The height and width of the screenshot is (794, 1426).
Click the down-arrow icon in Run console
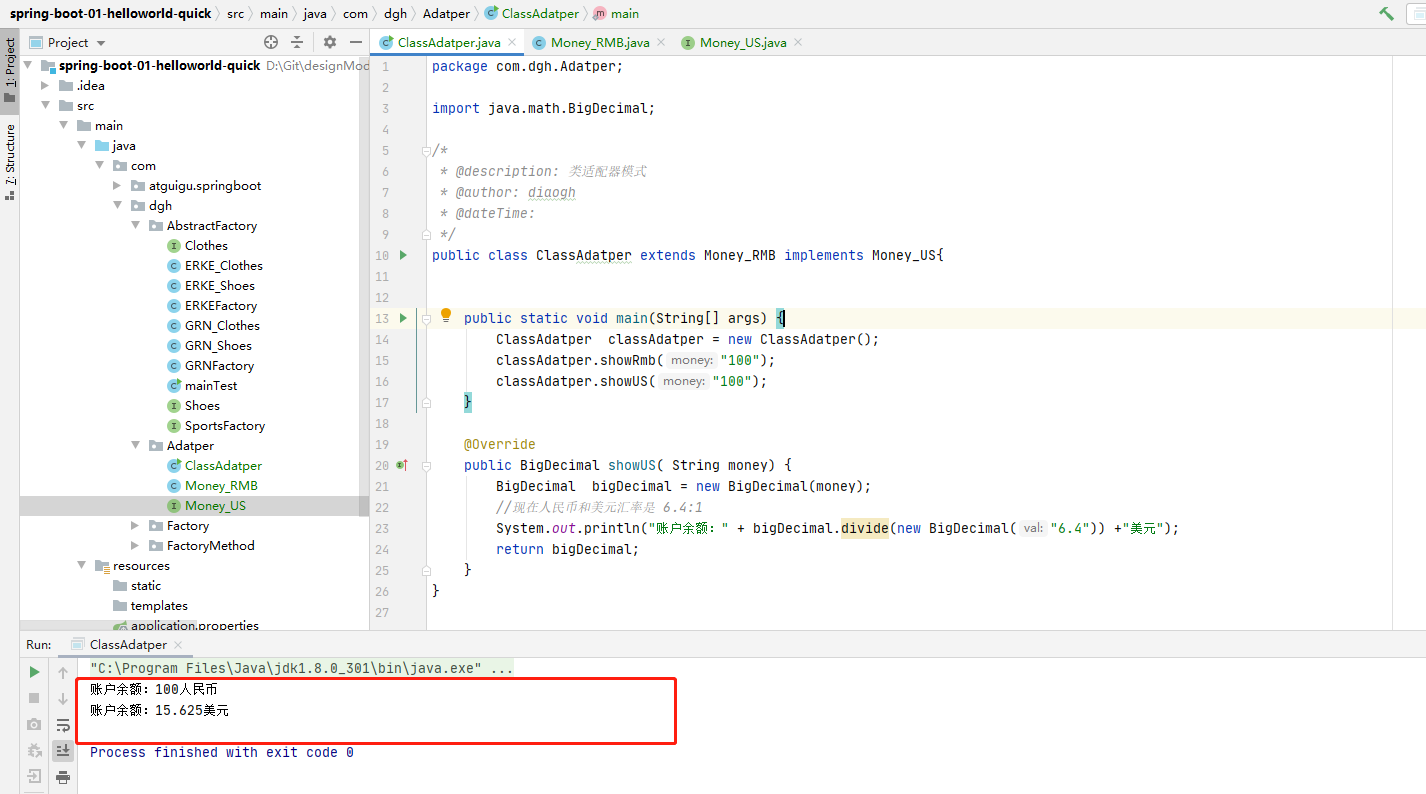click(63, 698)
